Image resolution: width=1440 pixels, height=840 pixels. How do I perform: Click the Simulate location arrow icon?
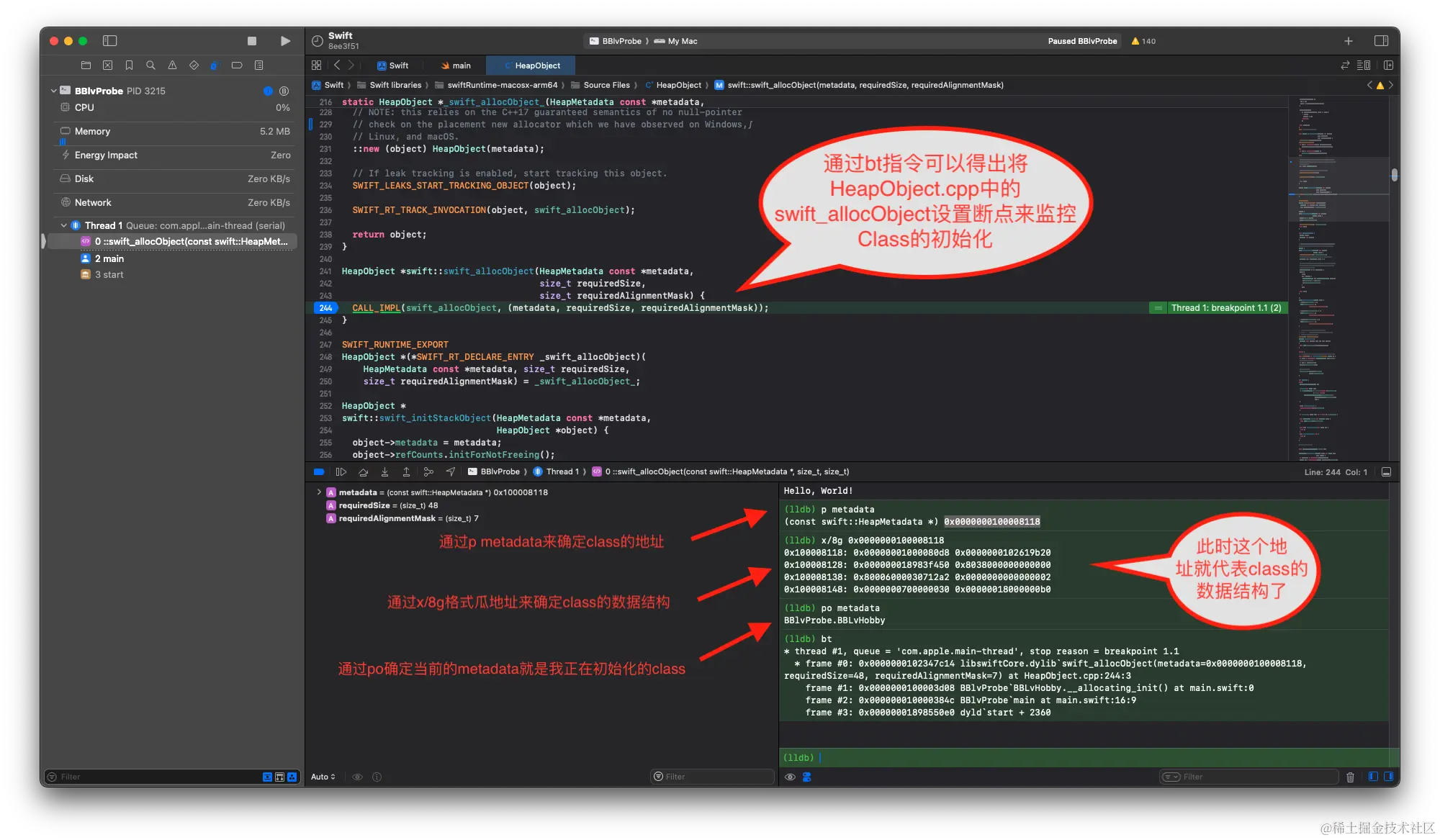[x=451, y=471]
